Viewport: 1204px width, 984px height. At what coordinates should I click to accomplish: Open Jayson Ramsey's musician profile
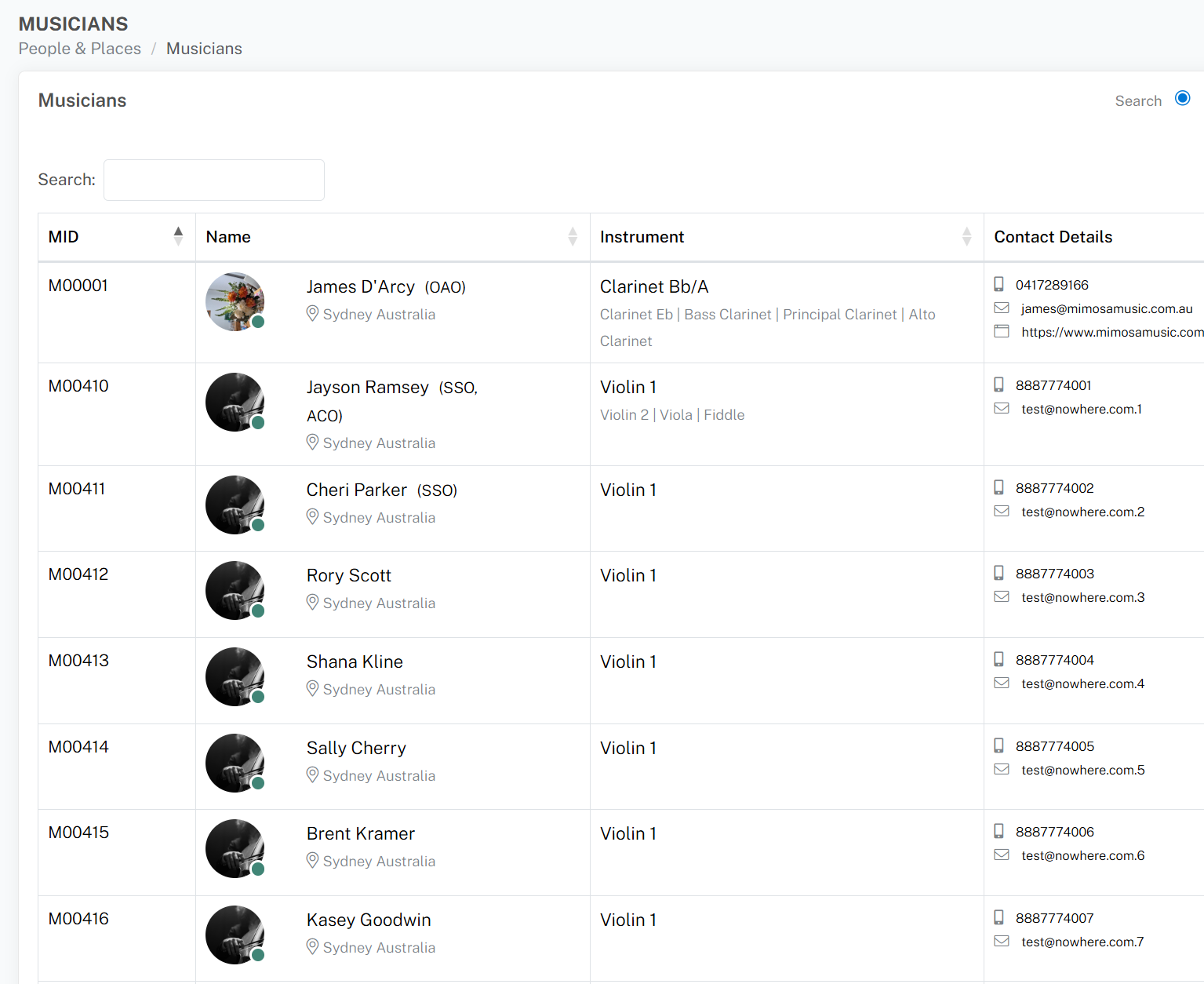pyautogui.click(x=367, y=388)
